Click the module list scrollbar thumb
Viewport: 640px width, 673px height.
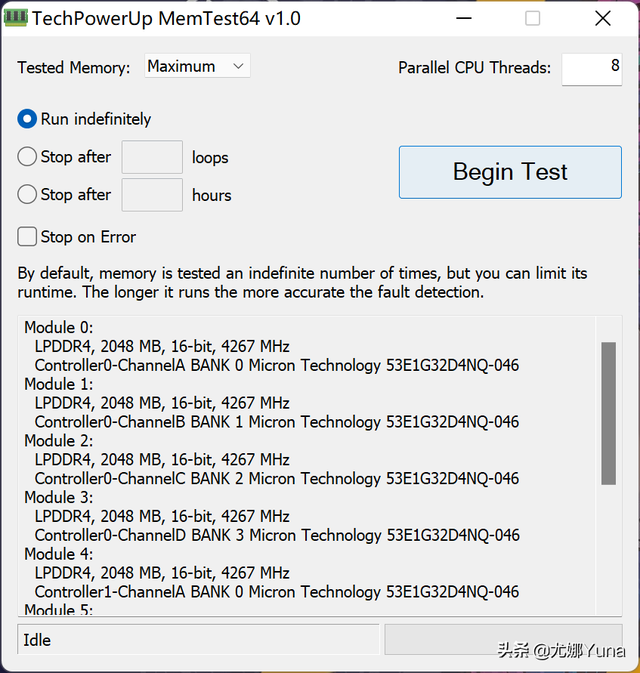(x=608, y=412)
